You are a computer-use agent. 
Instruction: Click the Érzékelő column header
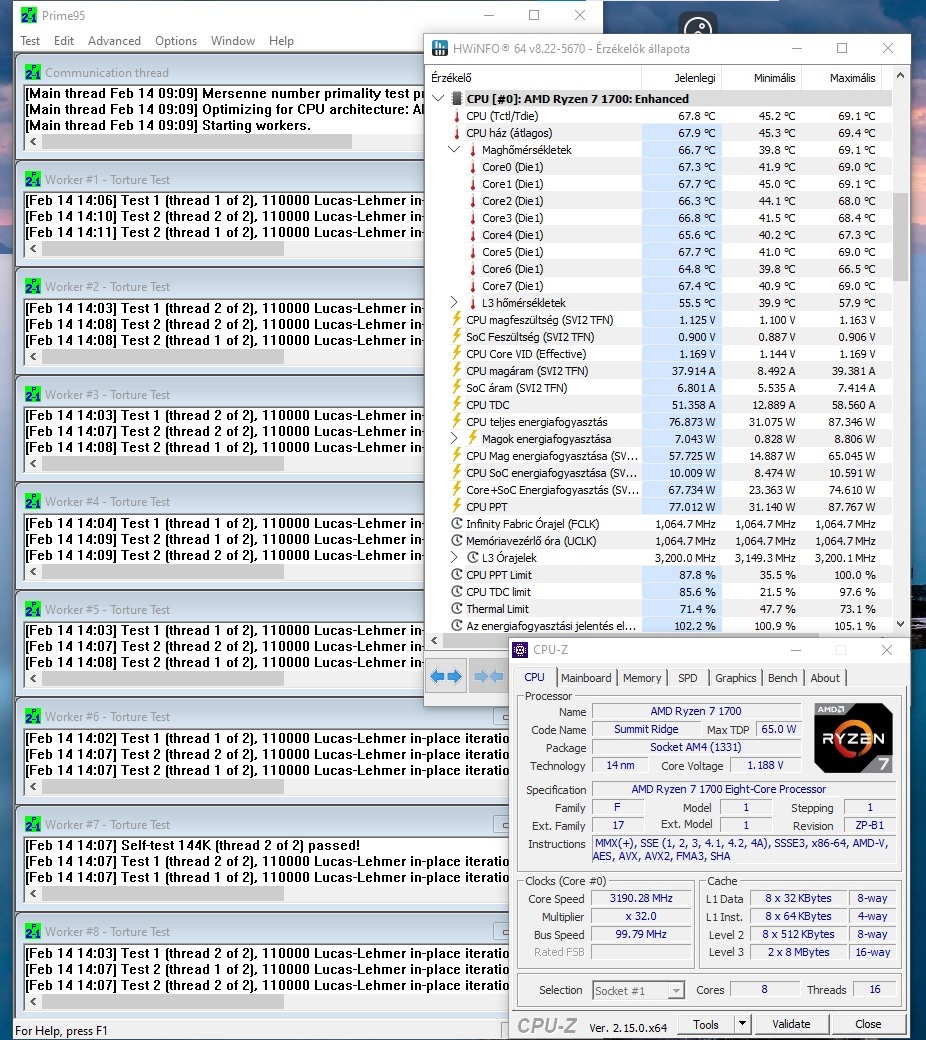[x=451, y=78]
